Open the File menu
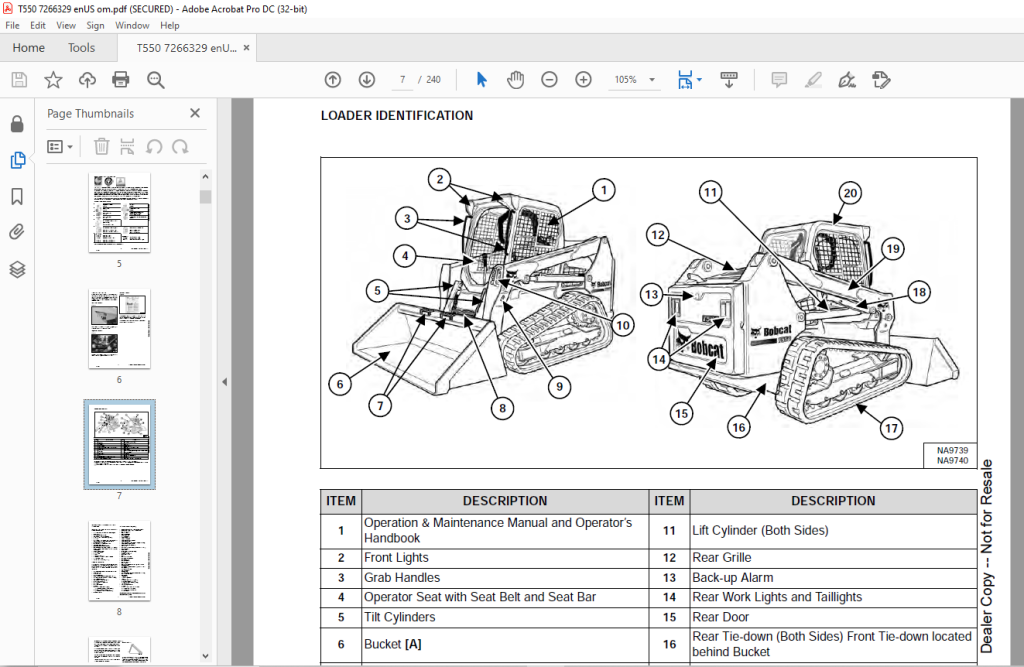Image resolution: width=1024 pixels, height=667 pixels. tap(12, 25)
